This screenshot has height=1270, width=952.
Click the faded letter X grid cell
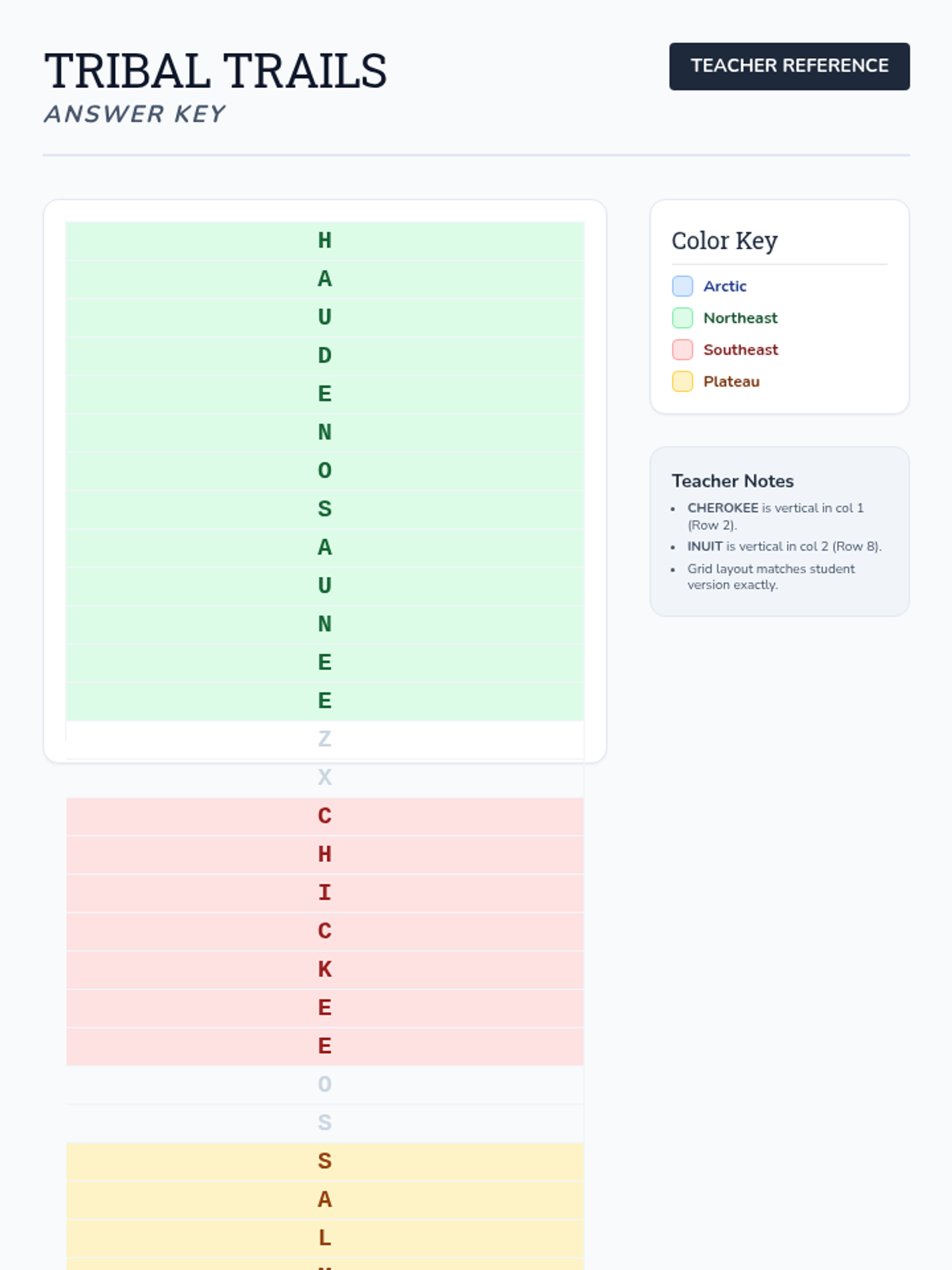coord(324,778)
